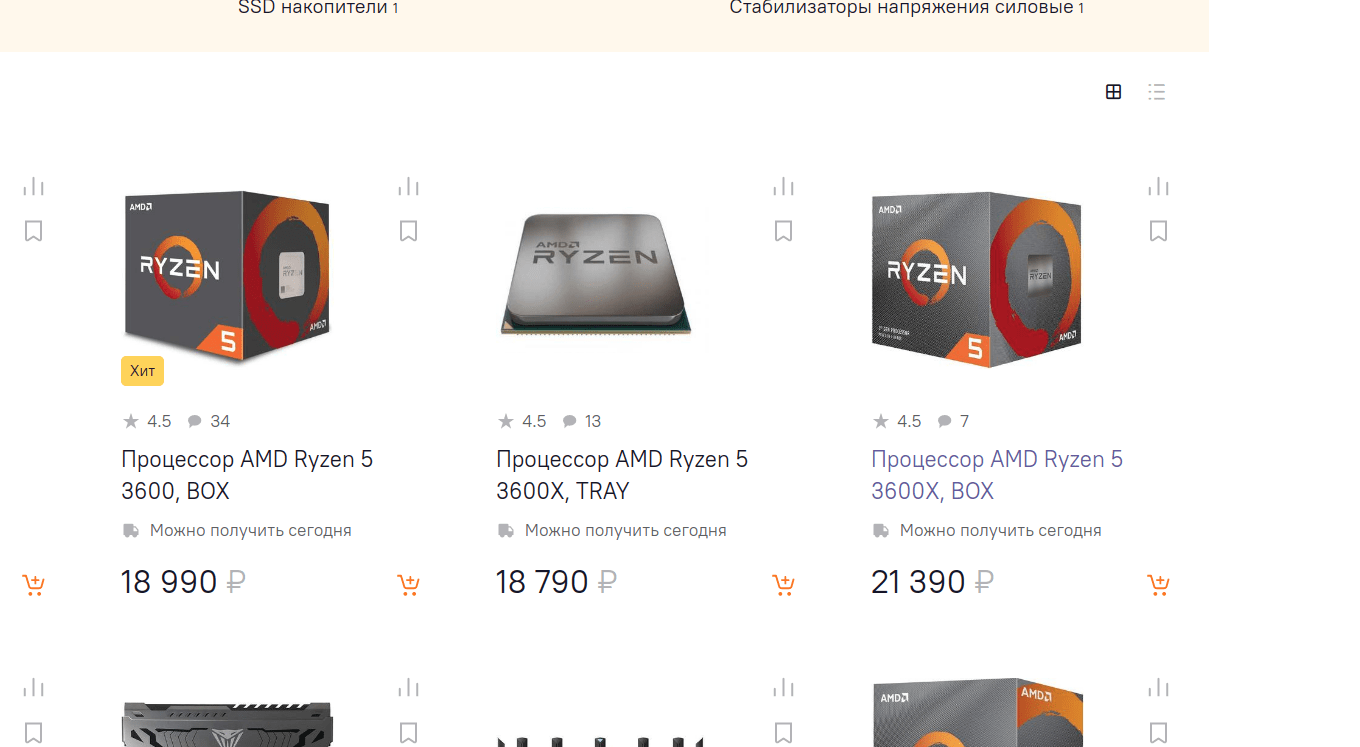This screenshot has height=747, width=1360.
Task: Select the grid tile view
Action: (x=1114, y=92)
